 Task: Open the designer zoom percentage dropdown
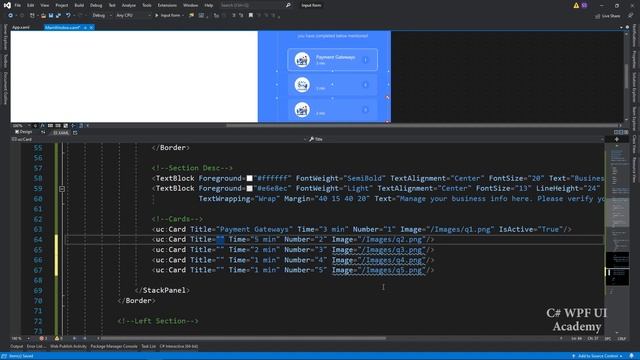[x=21, y=126]
